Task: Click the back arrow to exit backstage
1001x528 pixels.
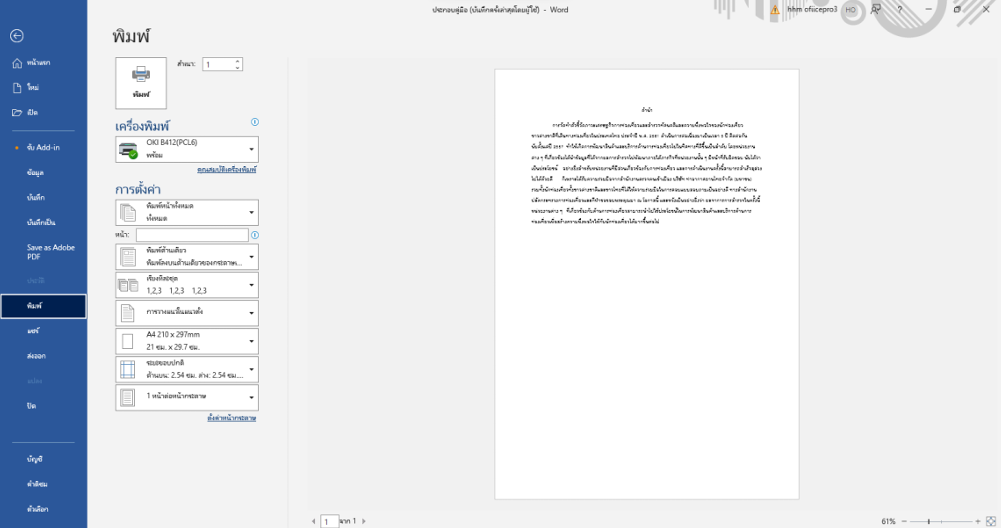Action: (17, 36)
